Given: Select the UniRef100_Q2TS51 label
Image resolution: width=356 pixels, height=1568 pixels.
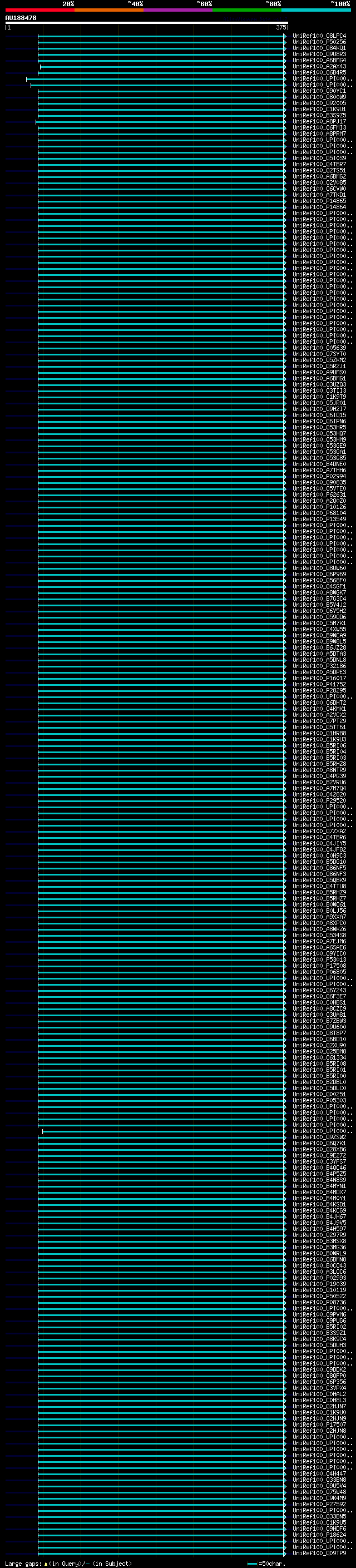Looking at the screenshot, I should click(x=319, y=170).
